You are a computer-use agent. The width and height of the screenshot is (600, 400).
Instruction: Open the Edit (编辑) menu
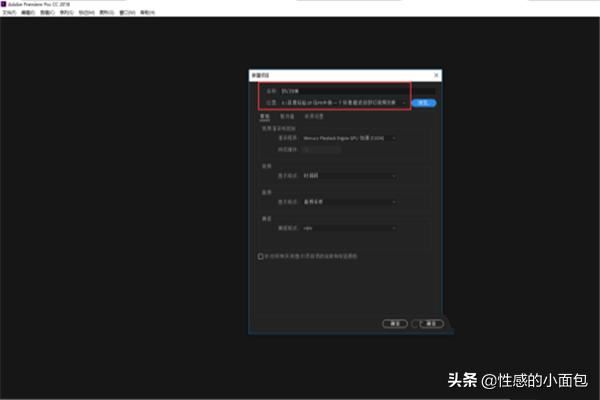tap(28, 13)
